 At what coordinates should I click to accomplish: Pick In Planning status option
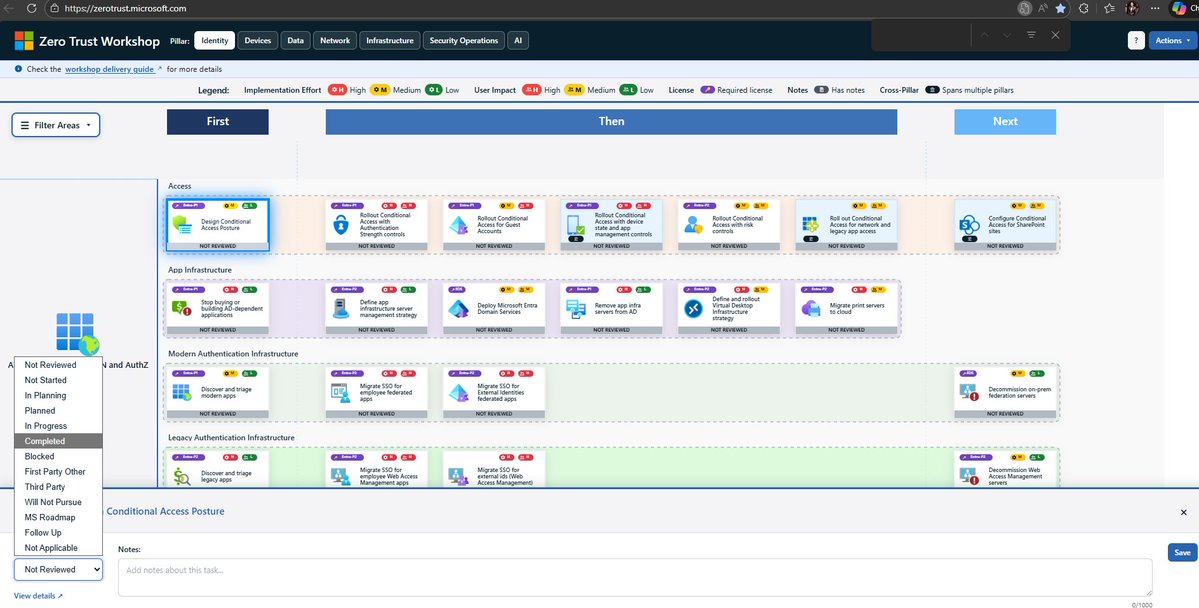pyautogui.click(x=58, y=395)
